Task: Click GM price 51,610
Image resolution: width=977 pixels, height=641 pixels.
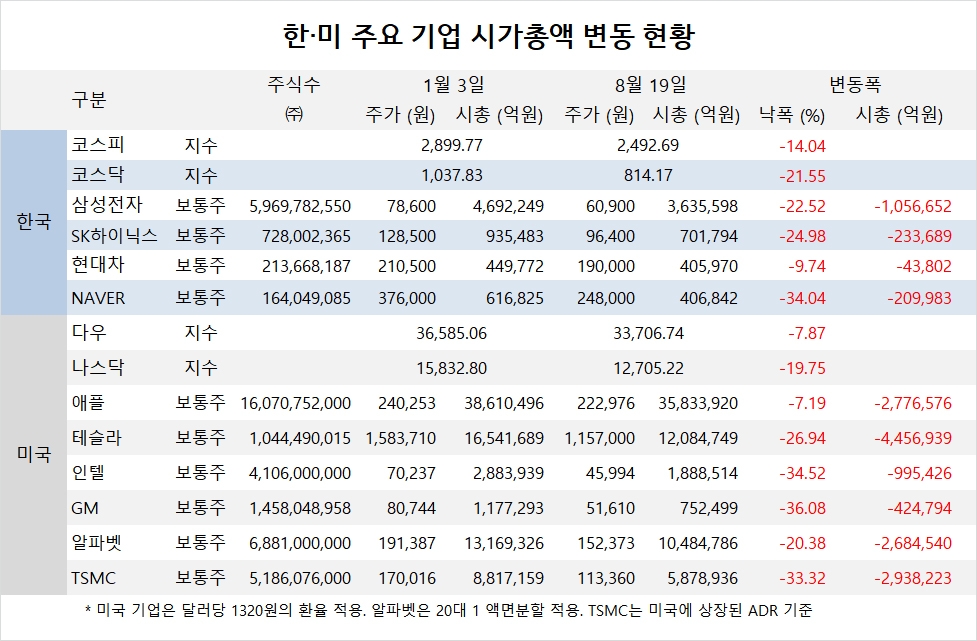Action: point(611,508)
